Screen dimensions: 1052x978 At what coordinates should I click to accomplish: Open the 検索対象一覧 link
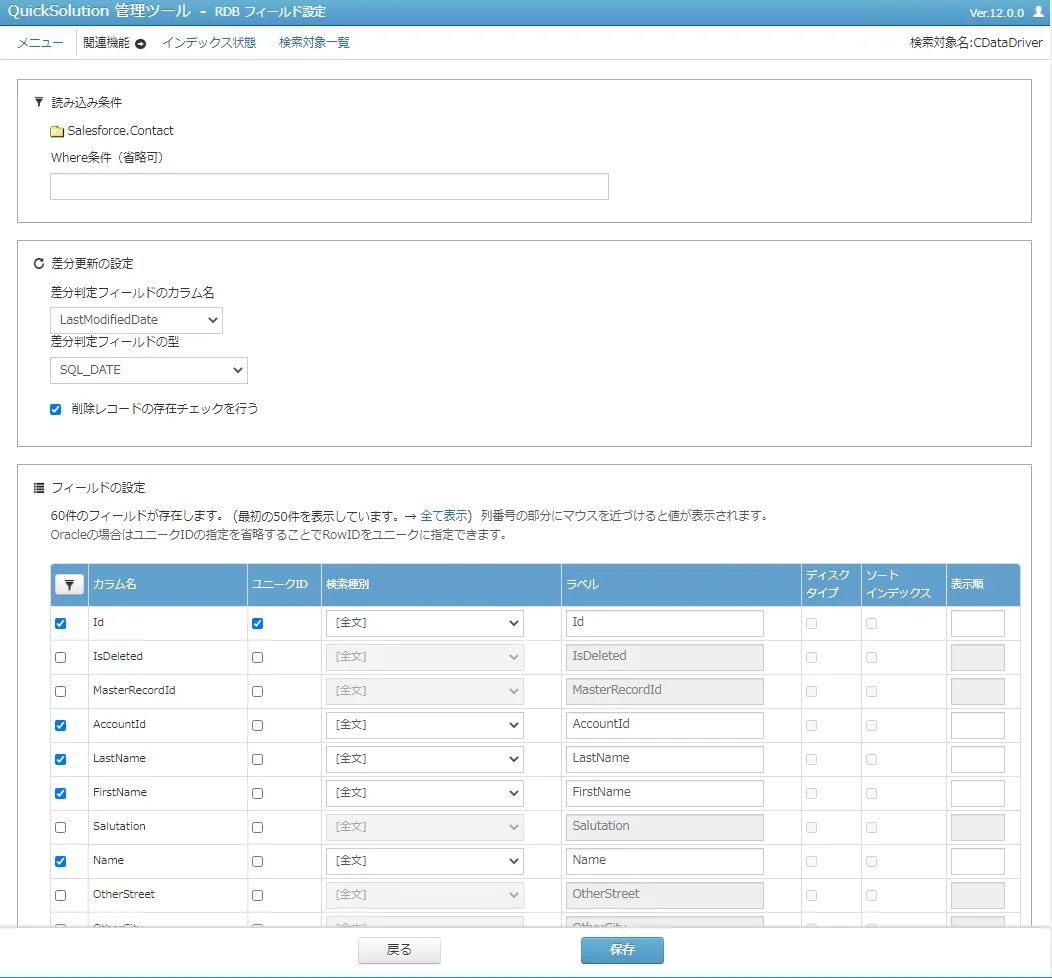tap(314, 43)
